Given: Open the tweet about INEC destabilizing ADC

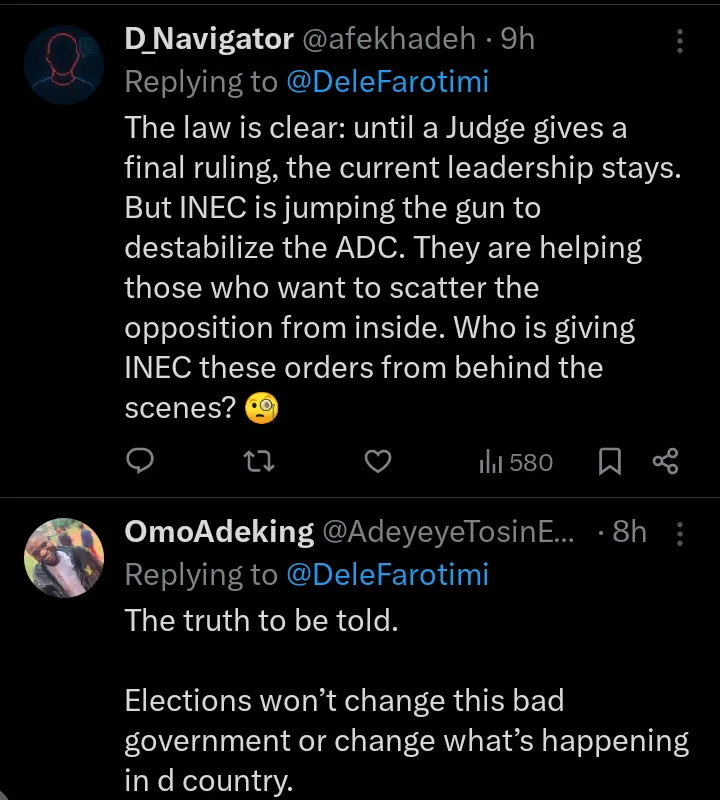Looking at the screenshot, I should click(x=400, y=268).
